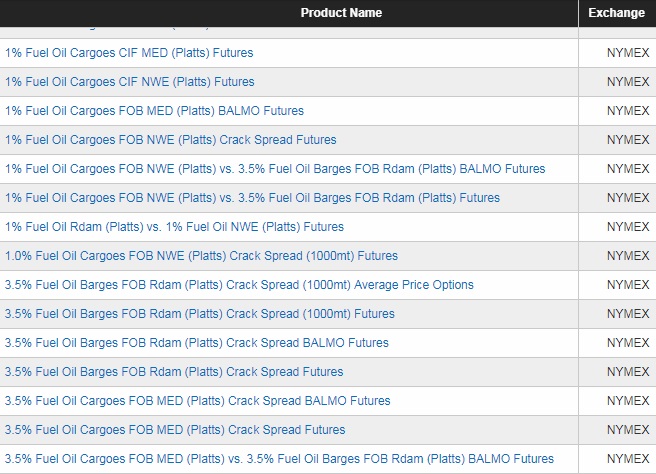Open 3.5% Fuel Oil Barges Rdam Crack Spread Futures
The image size is (656, 474).
point(174,372)
